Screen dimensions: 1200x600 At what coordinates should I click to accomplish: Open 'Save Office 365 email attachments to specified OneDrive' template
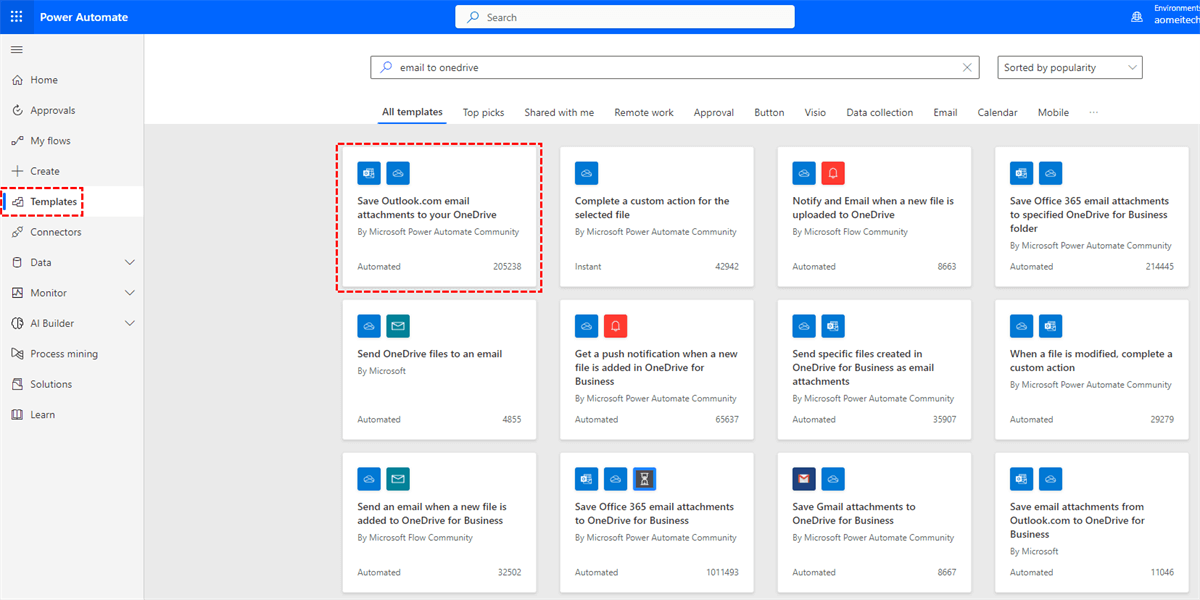pos(1092,217)
